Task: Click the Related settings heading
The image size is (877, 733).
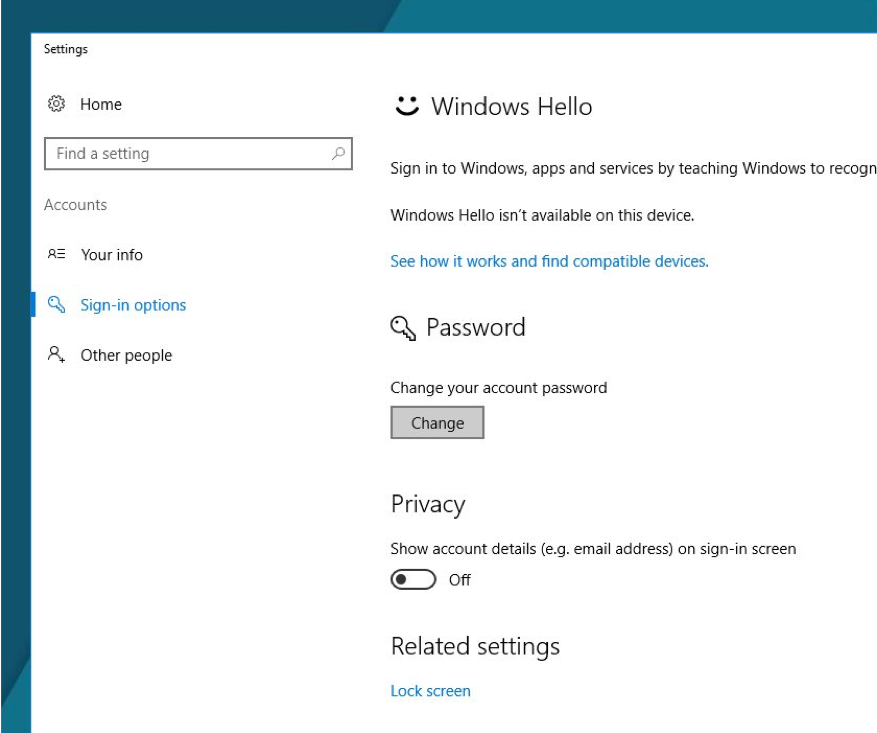Action: click(x=475, y=647)
